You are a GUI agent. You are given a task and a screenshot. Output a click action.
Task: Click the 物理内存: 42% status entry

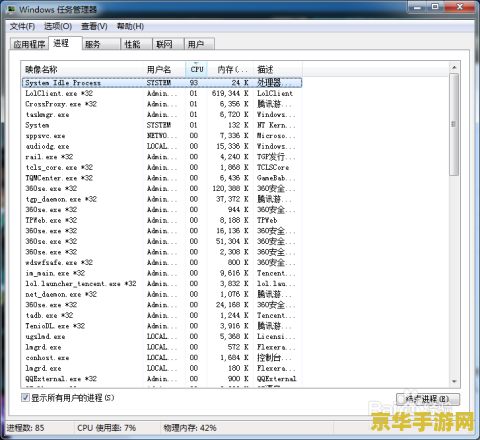(x=190, y=428)
